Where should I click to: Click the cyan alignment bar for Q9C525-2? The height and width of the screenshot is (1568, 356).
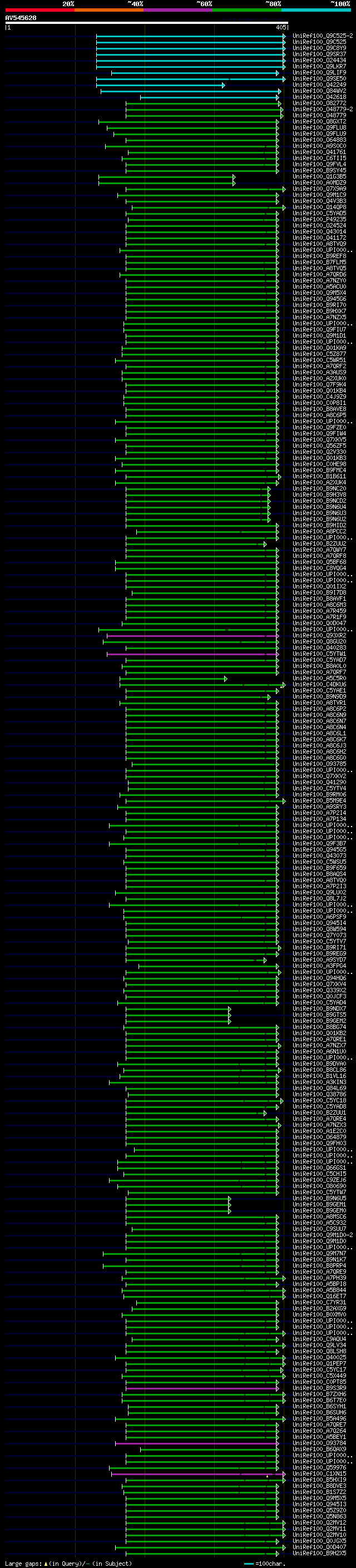[190, 36]
